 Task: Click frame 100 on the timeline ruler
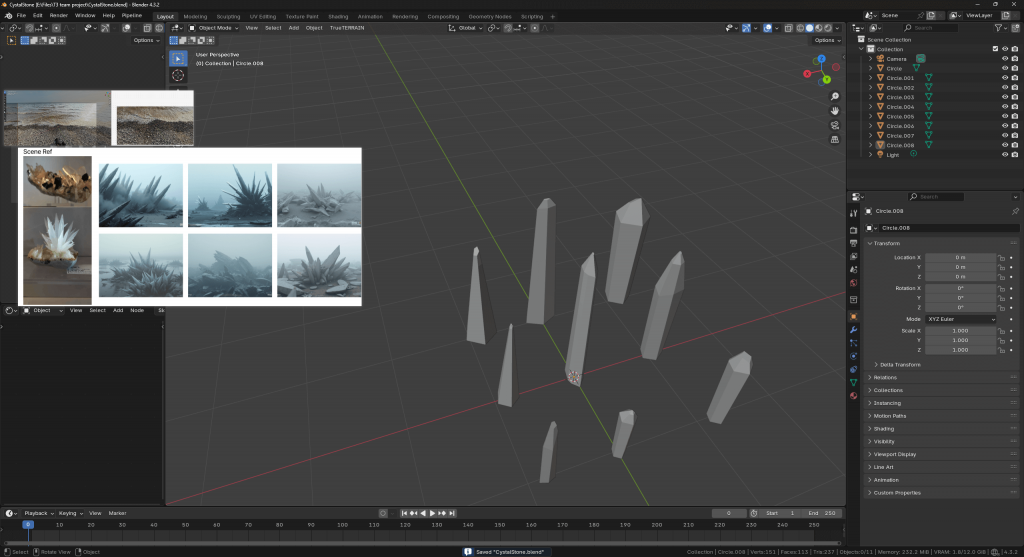(343, 524)
